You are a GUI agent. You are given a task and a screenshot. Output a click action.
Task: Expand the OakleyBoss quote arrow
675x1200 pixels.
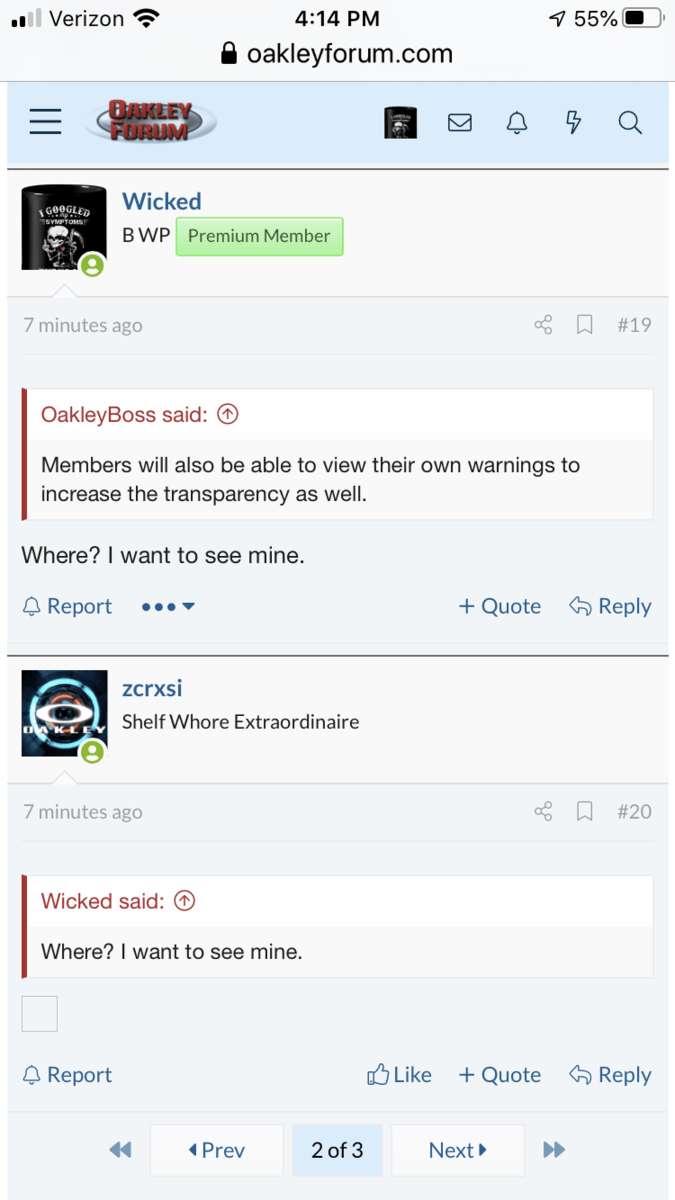point(228,414)
